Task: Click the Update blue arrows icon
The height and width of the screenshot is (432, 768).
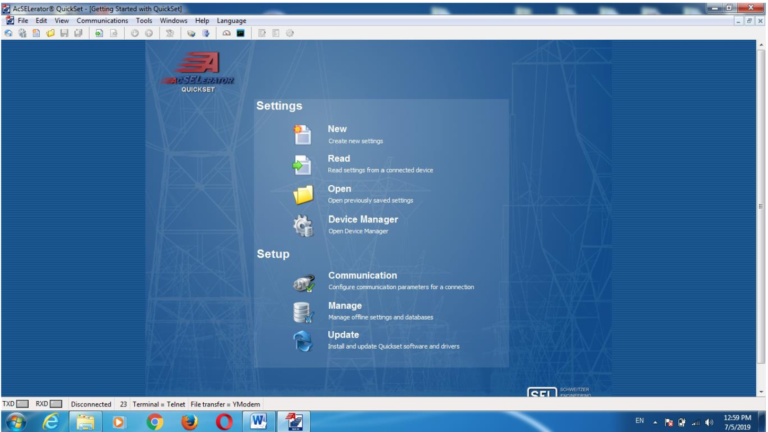Action: pyautogui.click(x=303, y=341)
